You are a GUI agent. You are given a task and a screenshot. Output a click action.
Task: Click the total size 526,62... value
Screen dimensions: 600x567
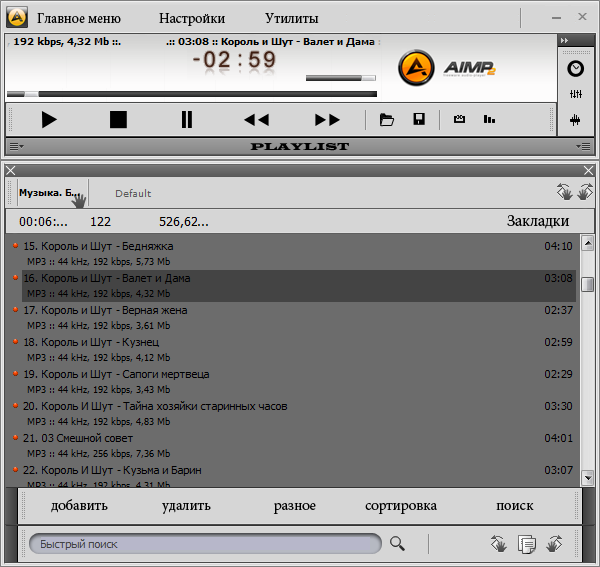[x=184, y=222]
